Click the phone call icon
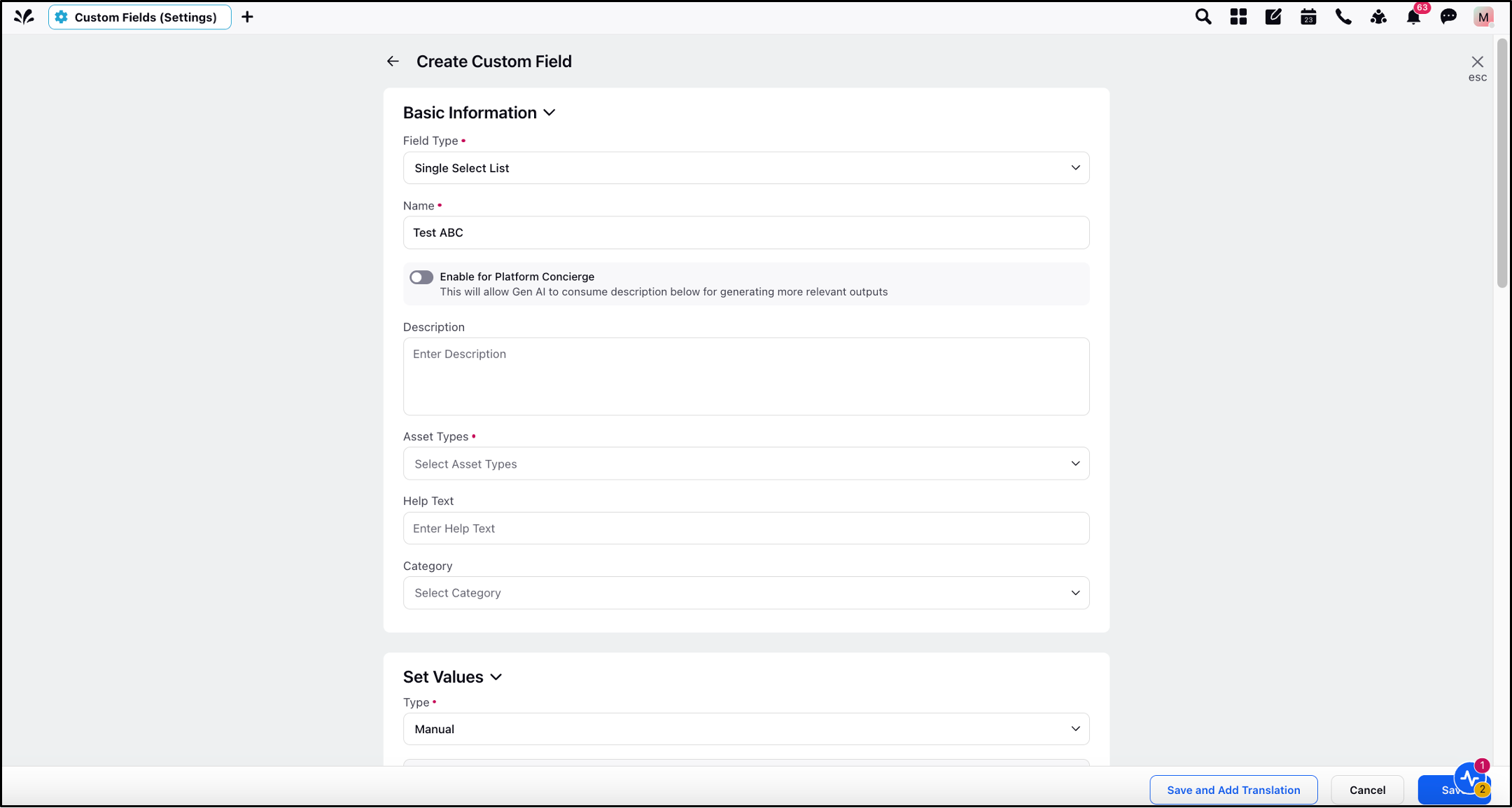 click(1343, 17)
